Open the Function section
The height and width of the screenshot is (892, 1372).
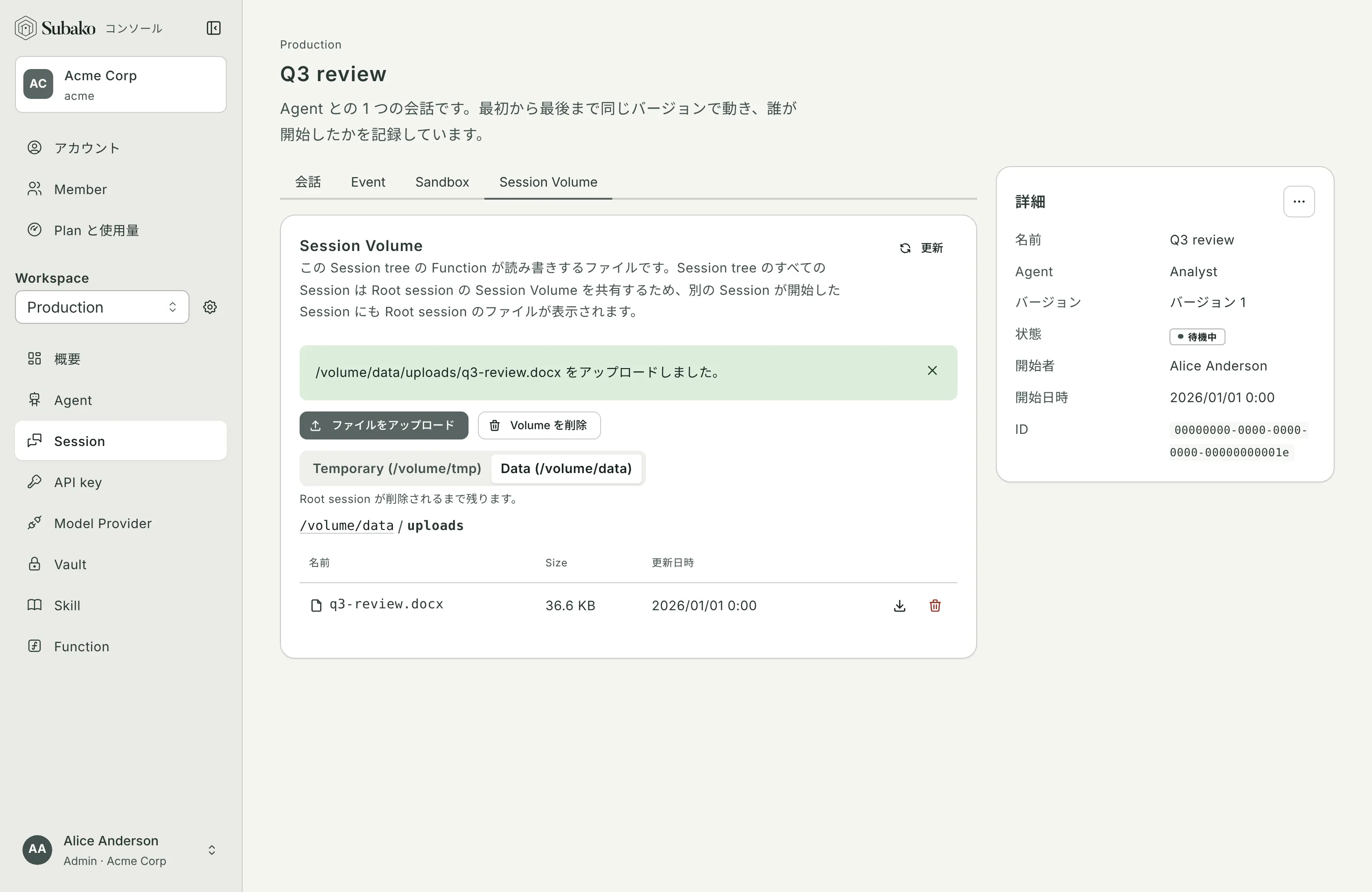click(120, 647)
